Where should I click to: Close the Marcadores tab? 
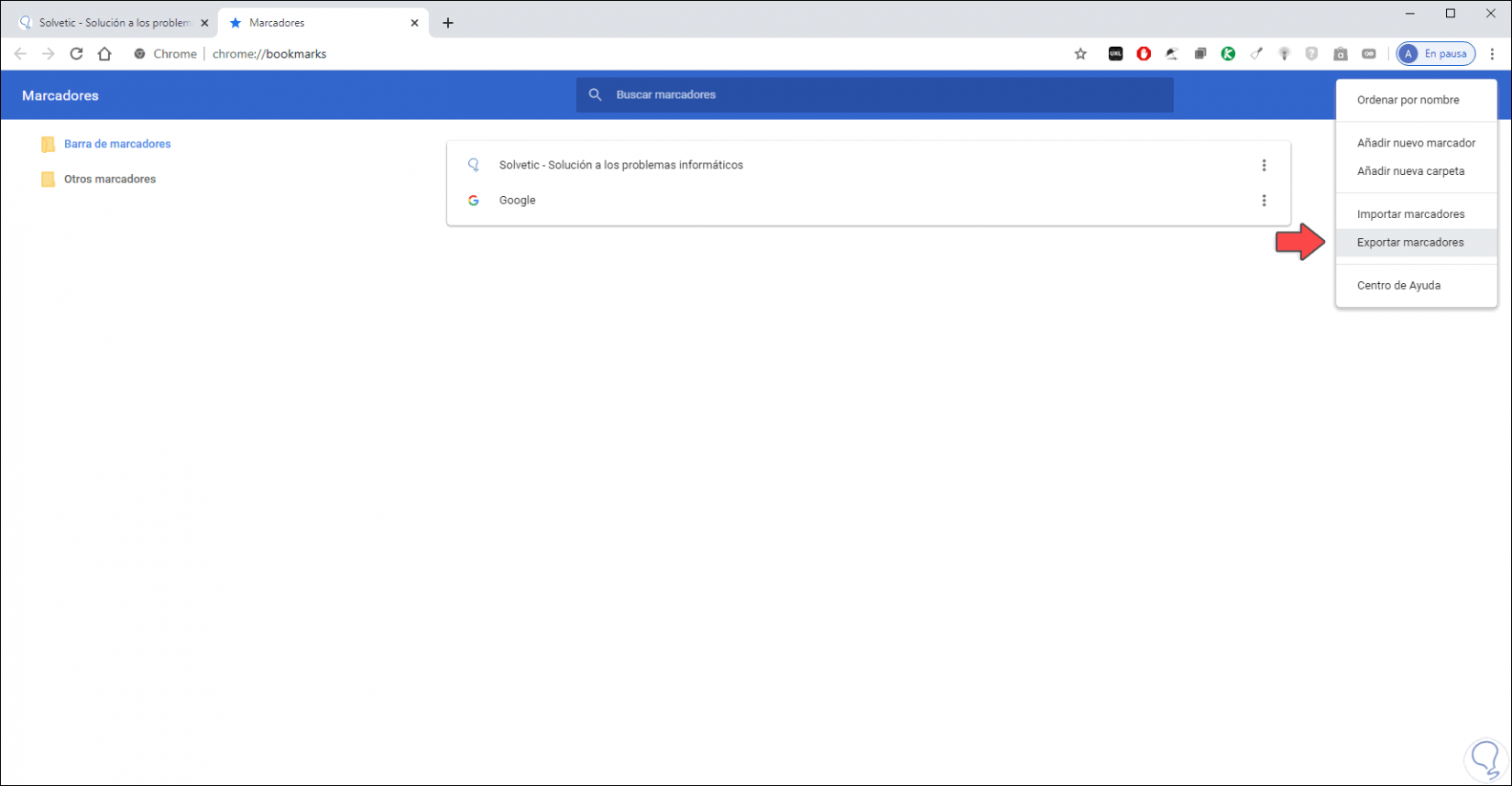pyautogui.click(x=414, y=23)
